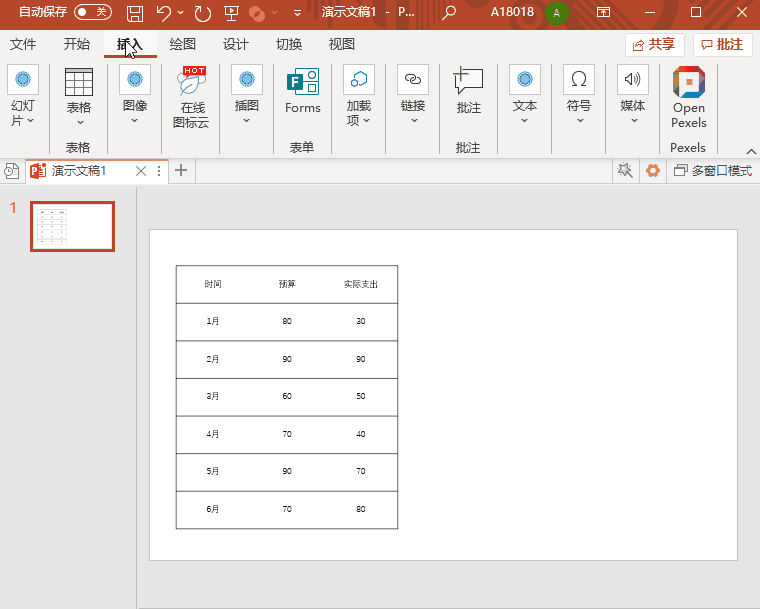The height and width of the screenshot is (609, 760).
Task: Click the start-from-beginning slideshow icon
Action: (231, 13)
